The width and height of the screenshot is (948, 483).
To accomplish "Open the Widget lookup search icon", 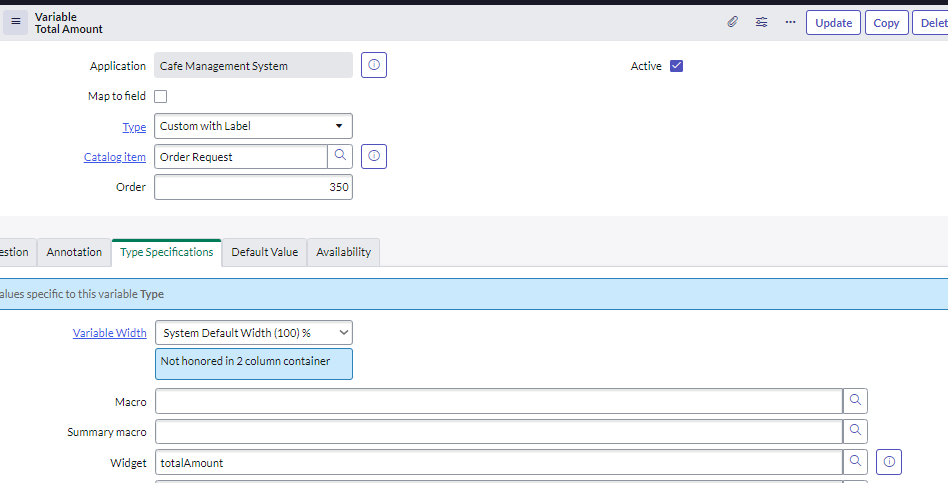I will point(855,462).
